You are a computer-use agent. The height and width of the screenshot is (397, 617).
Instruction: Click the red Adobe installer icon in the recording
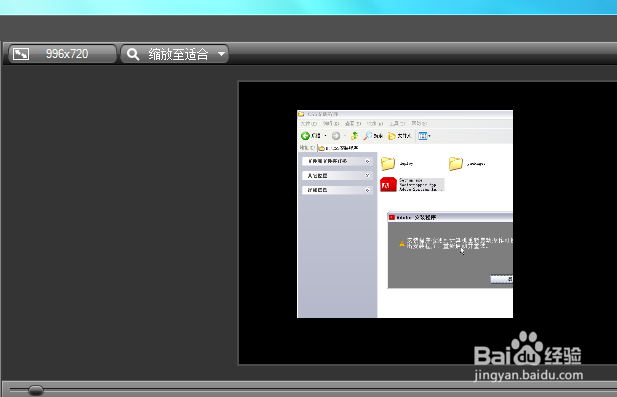[x=388, y=185]
